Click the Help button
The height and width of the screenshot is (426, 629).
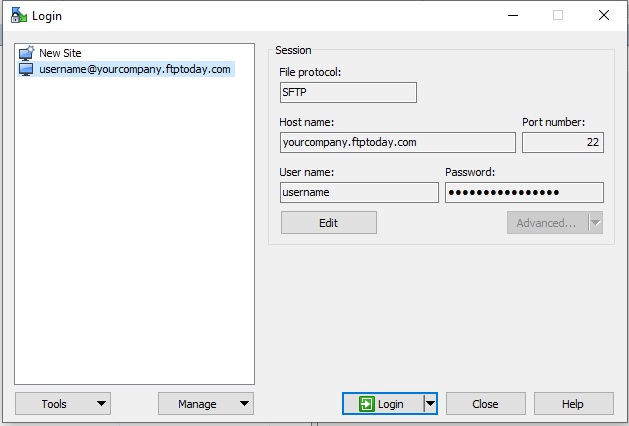tap(573, 404)
